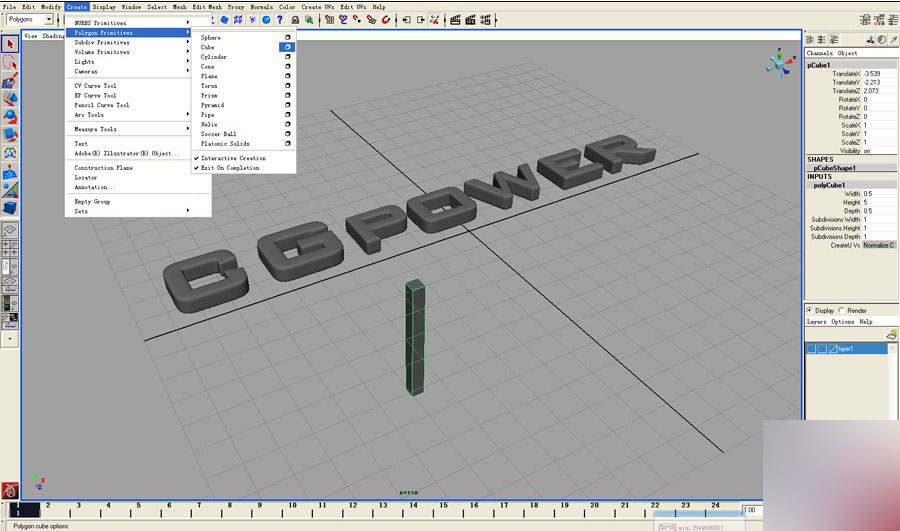Activate the Lasso select tool
Viewport: 900px width, 531px height.
coord(10,62)
